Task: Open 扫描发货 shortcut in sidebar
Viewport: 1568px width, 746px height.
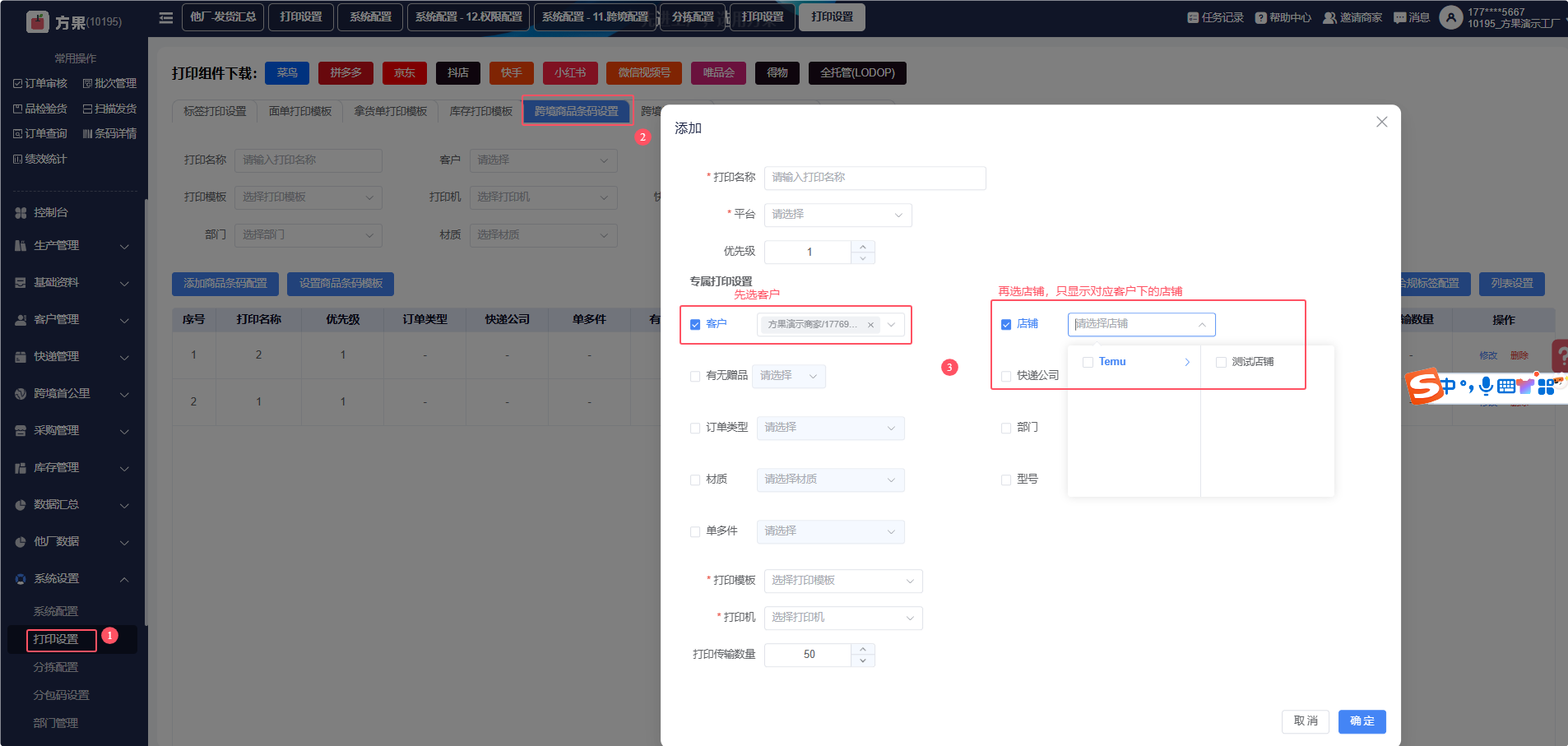Action: point(109,109)
